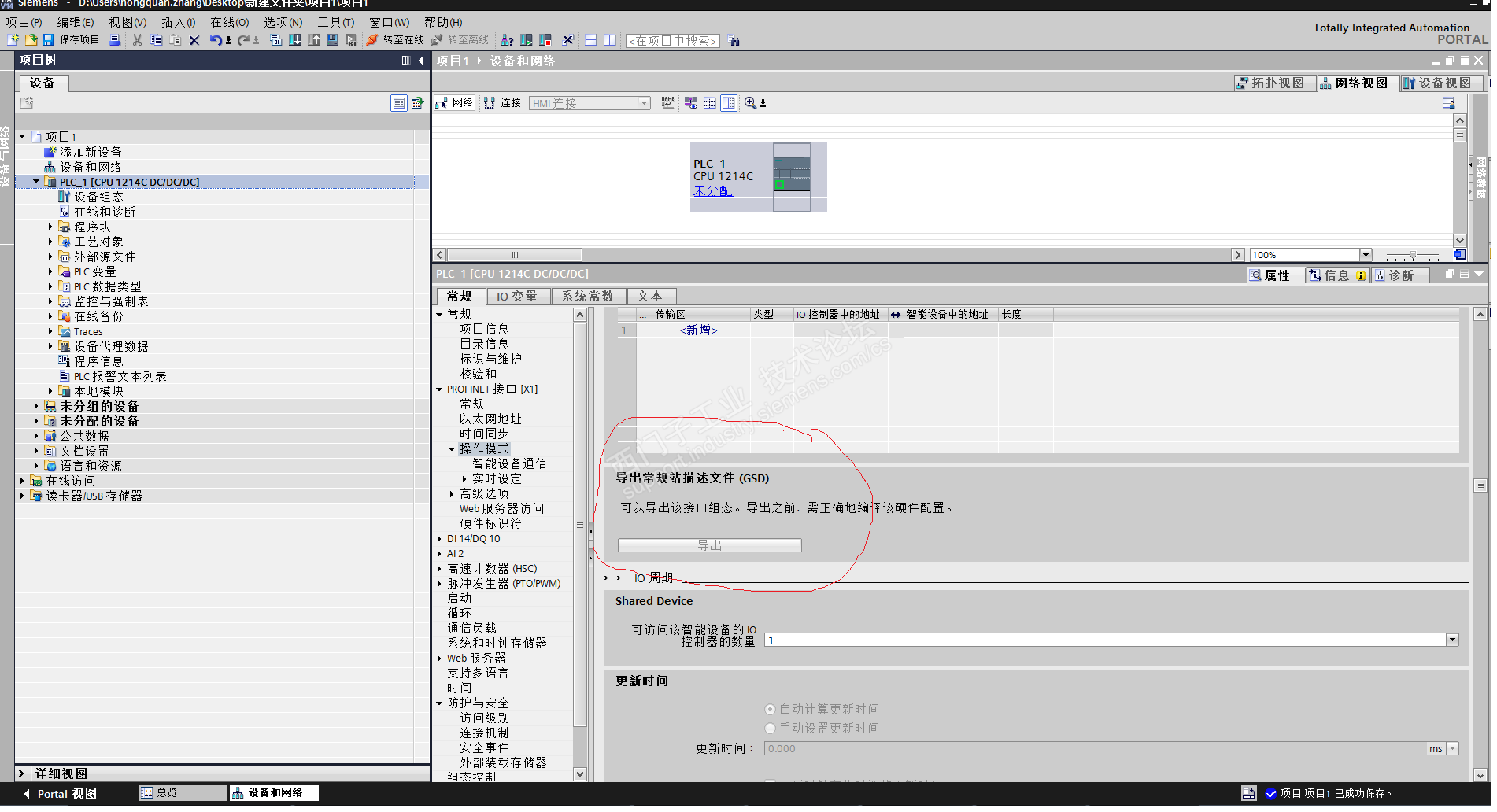Image resolution: width=1497 pixels, height=812 pixels.
Task: Click the yellow info badge on 信息 tab
Action: 1362,276
